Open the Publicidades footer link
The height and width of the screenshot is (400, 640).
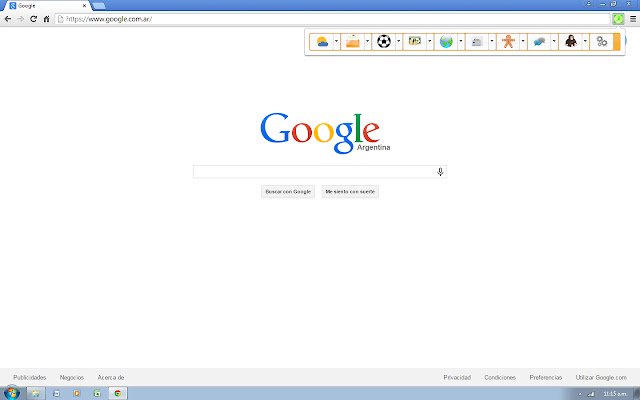[x=30, y=378]
